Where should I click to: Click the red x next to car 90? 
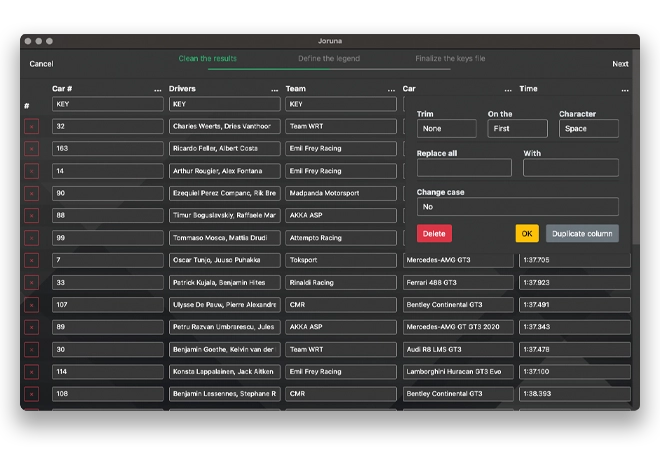31,193
